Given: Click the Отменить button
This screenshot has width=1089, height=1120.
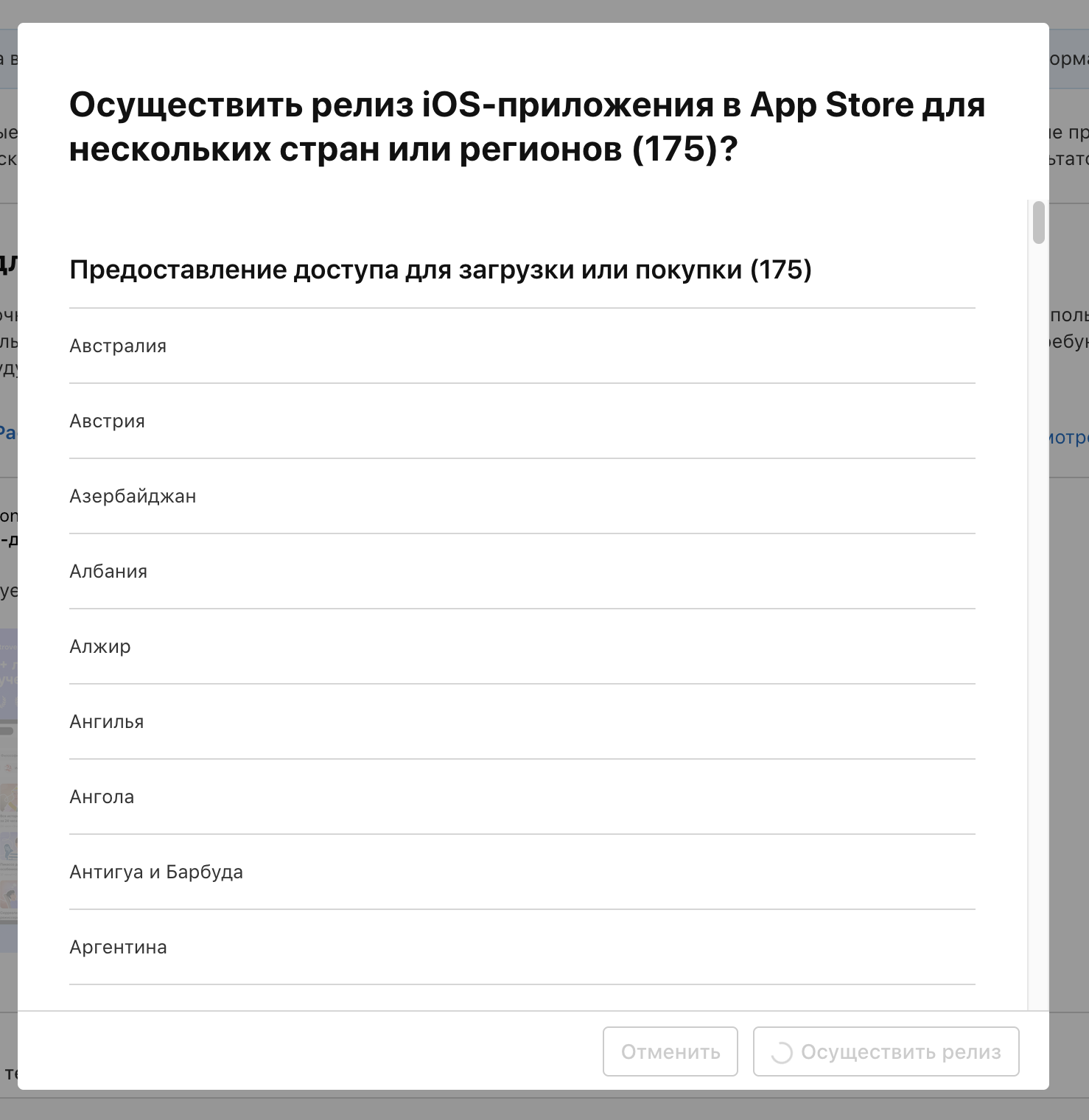Looking at the screenshot, I should (x=669, y=1052).
